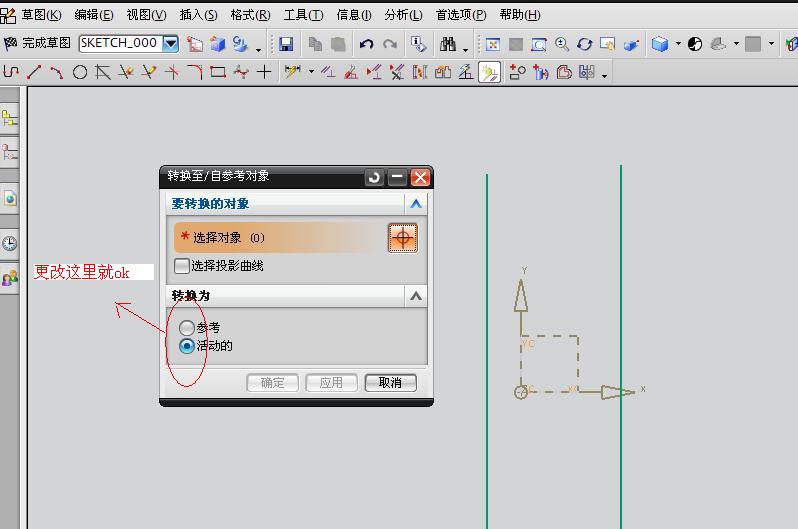Open the sketch toolbar options dropdown arrow
This screenshot has width=798, height=529.
click(x=605, y=76)
